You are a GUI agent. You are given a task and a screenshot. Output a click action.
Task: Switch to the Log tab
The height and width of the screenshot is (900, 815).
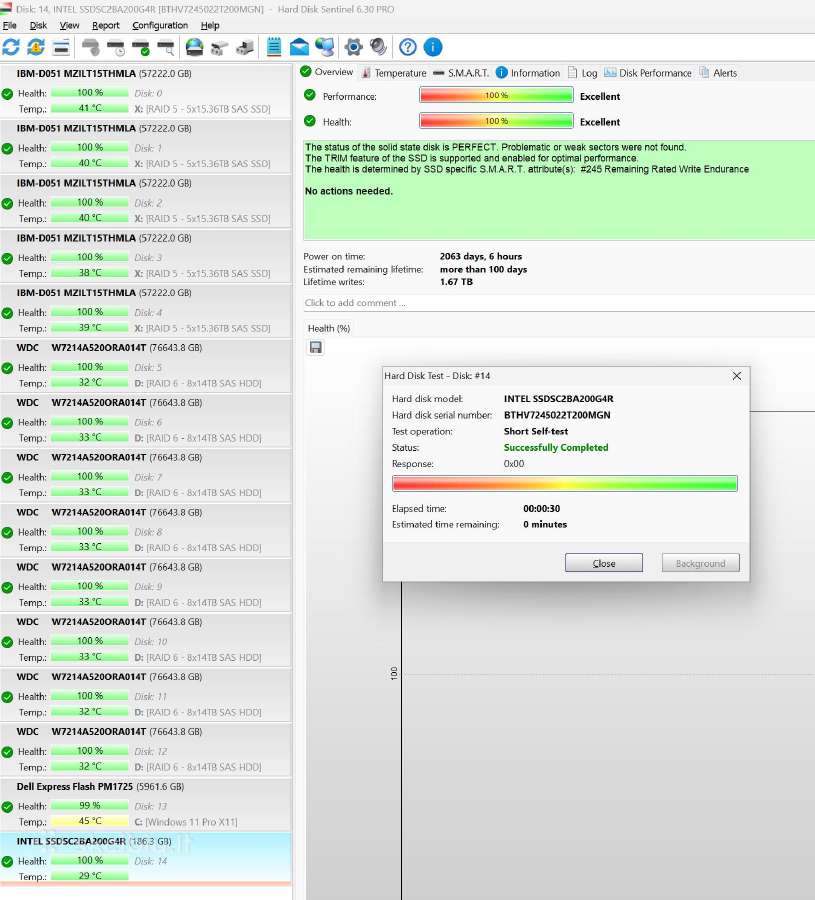pyautogui.click(x=583, y=73)
